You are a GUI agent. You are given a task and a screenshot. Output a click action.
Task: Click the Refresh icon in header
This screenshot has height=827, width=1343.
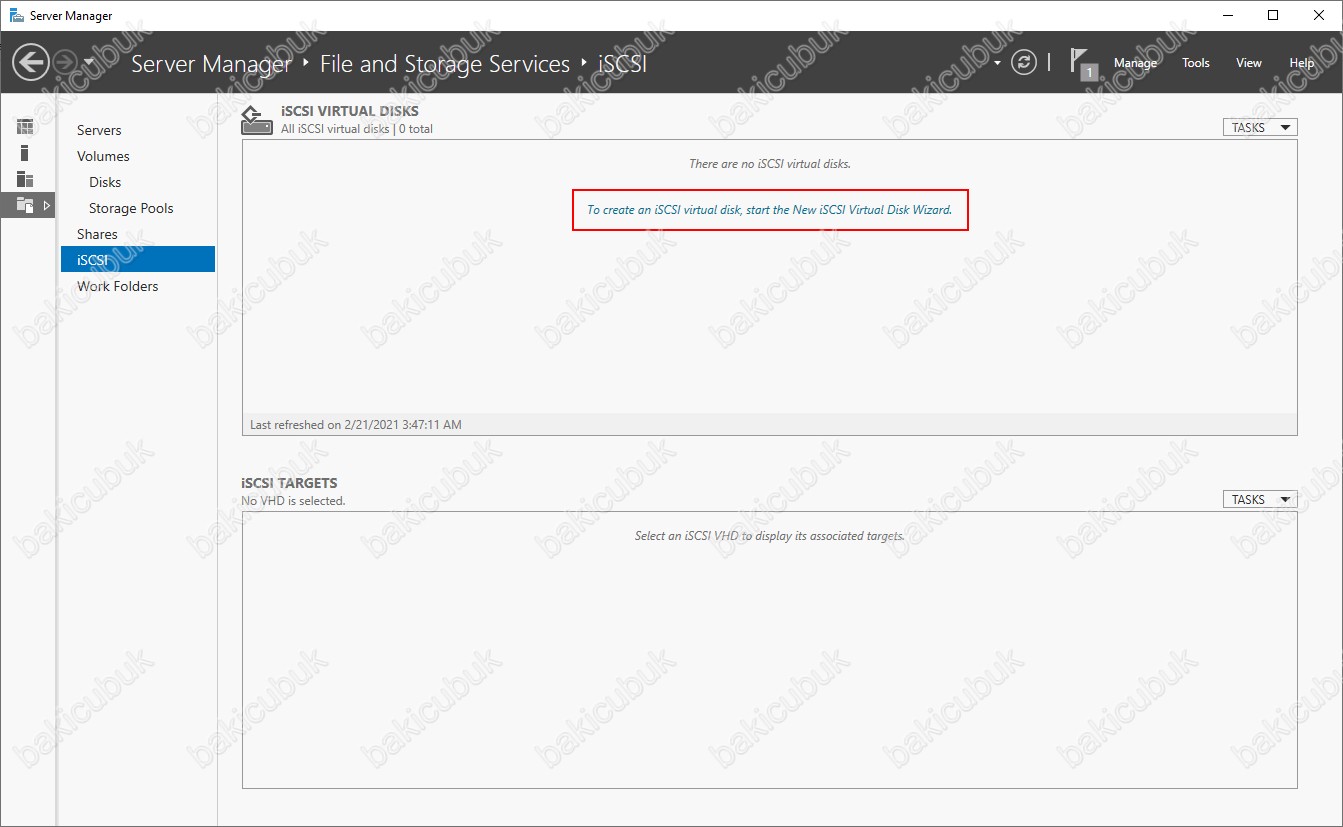click(1023, 63)
